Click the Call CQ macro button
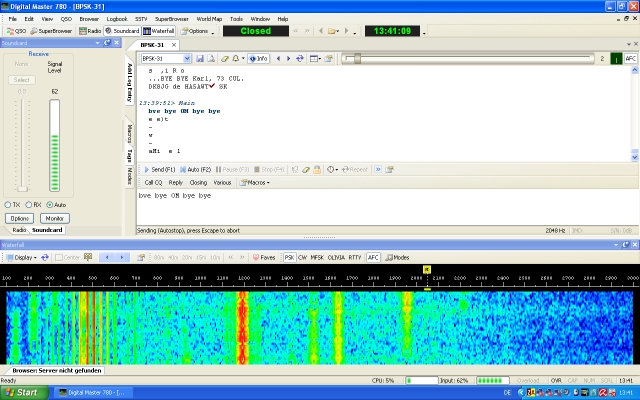 154,183
